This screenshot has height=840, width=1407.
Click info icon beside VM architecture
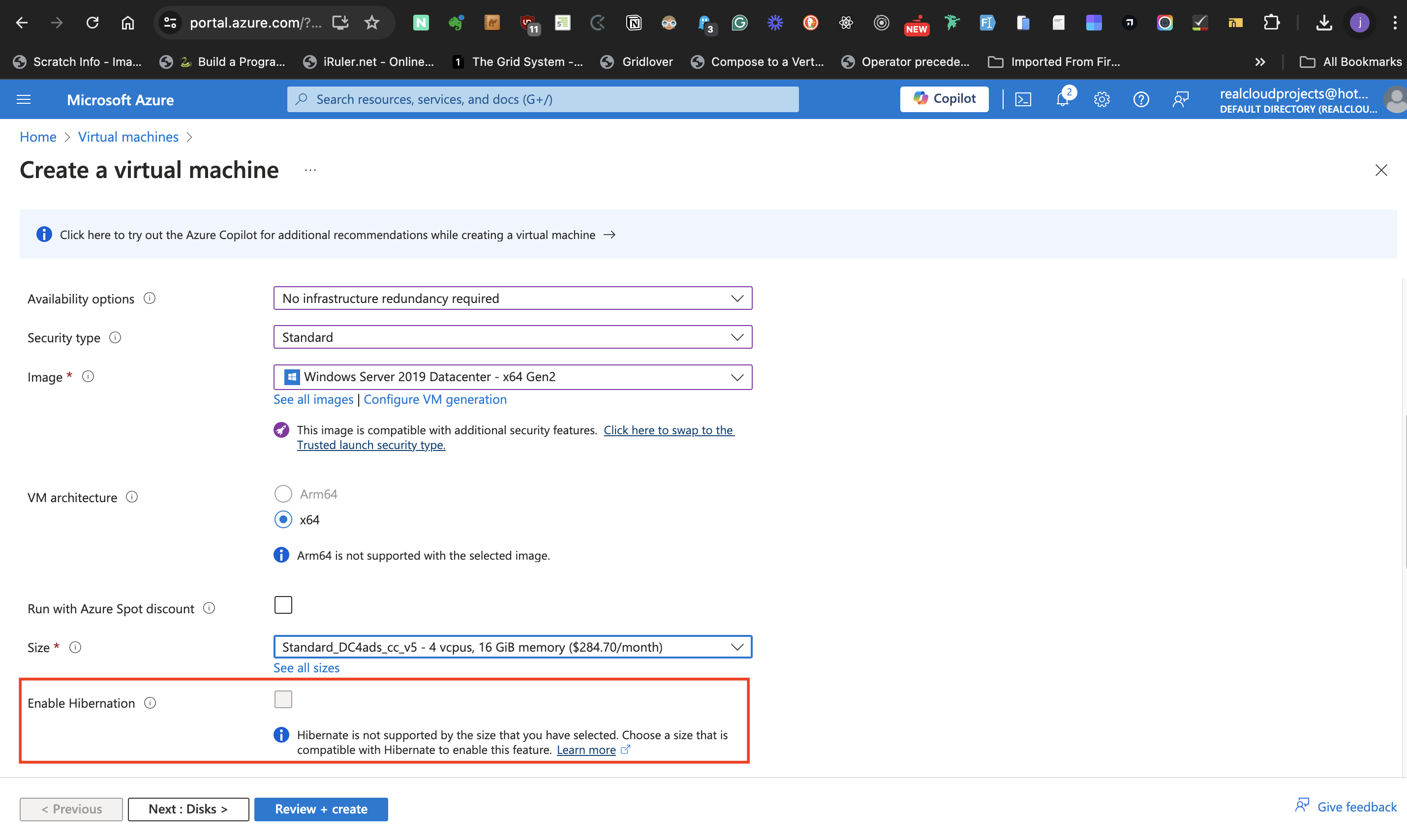[132, 497]
